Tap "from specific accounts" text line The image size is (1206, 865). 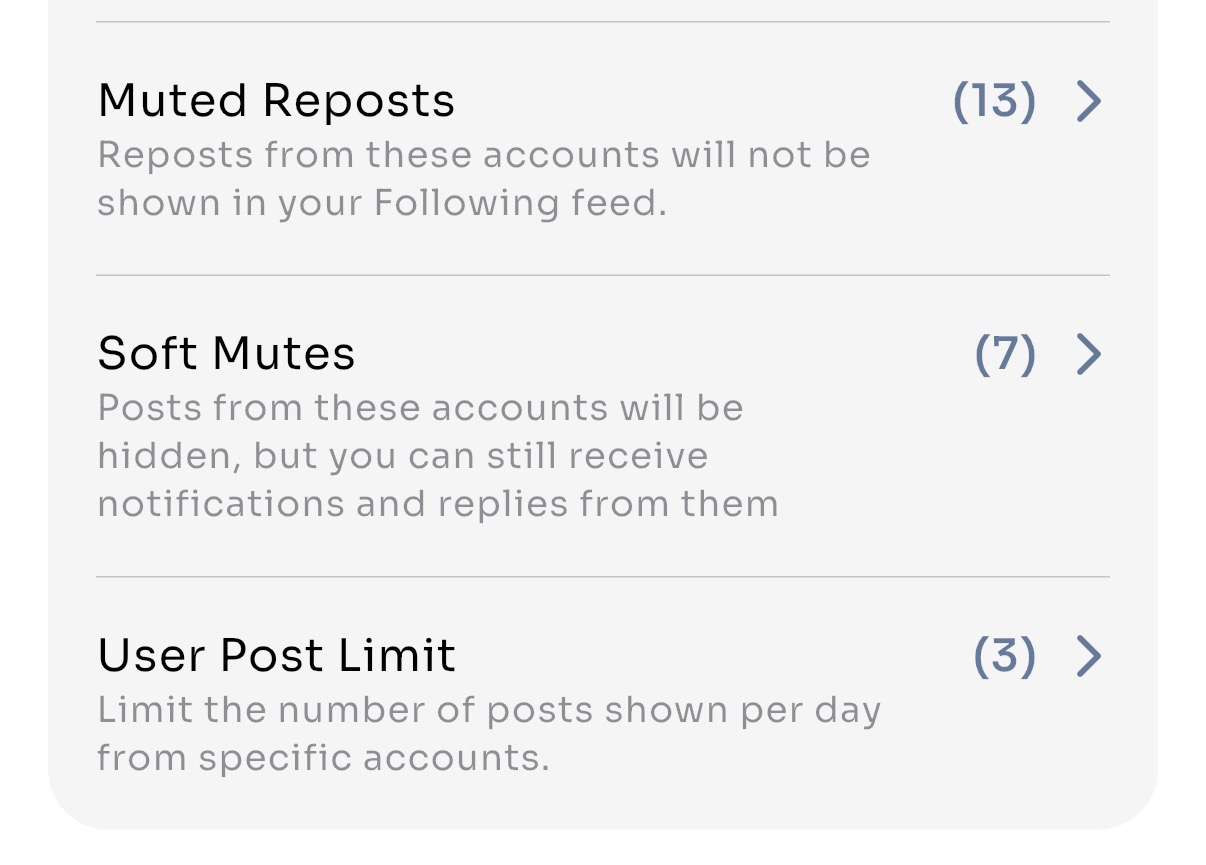[323, 758]
